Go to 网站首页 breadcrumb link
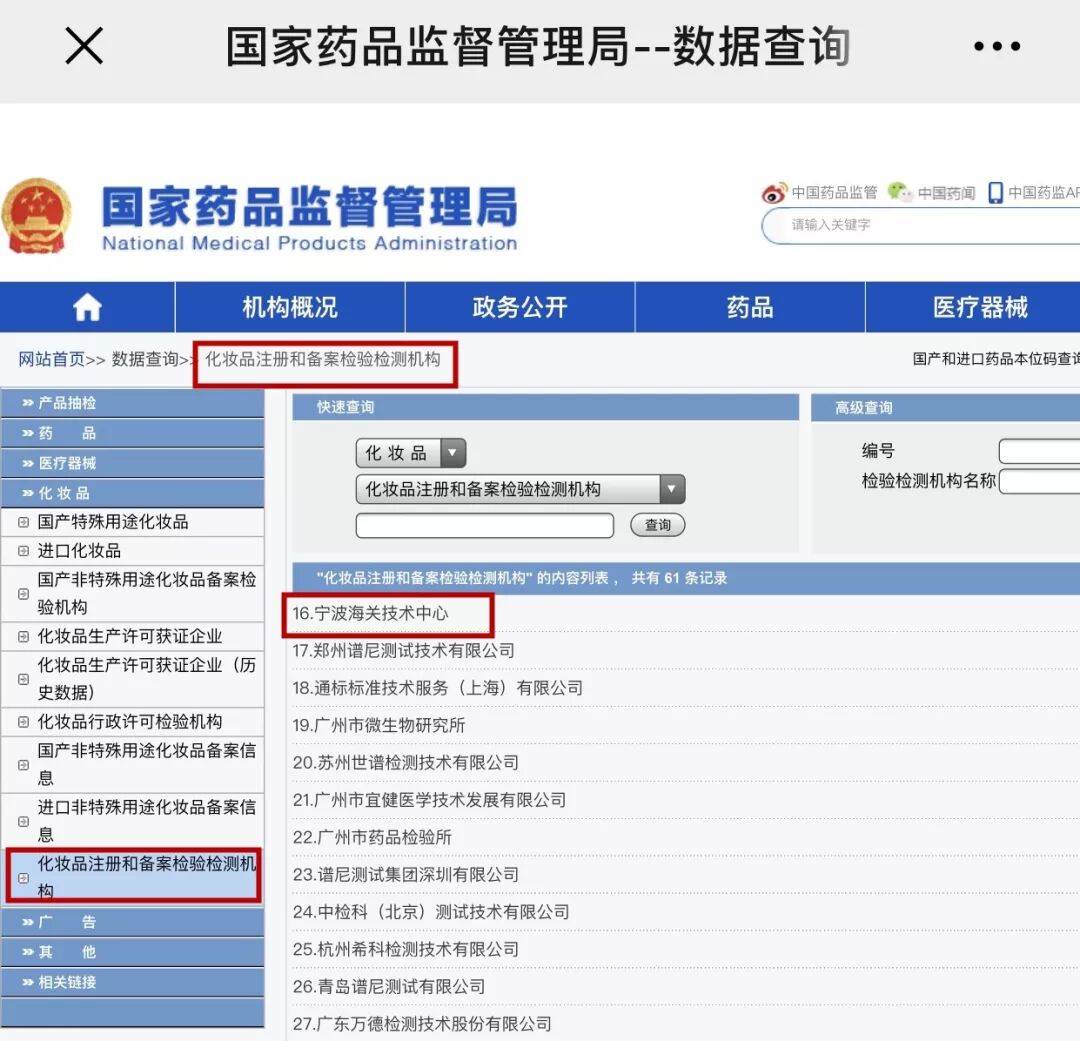1080x1041 pixels. click(x=51, y=360)
